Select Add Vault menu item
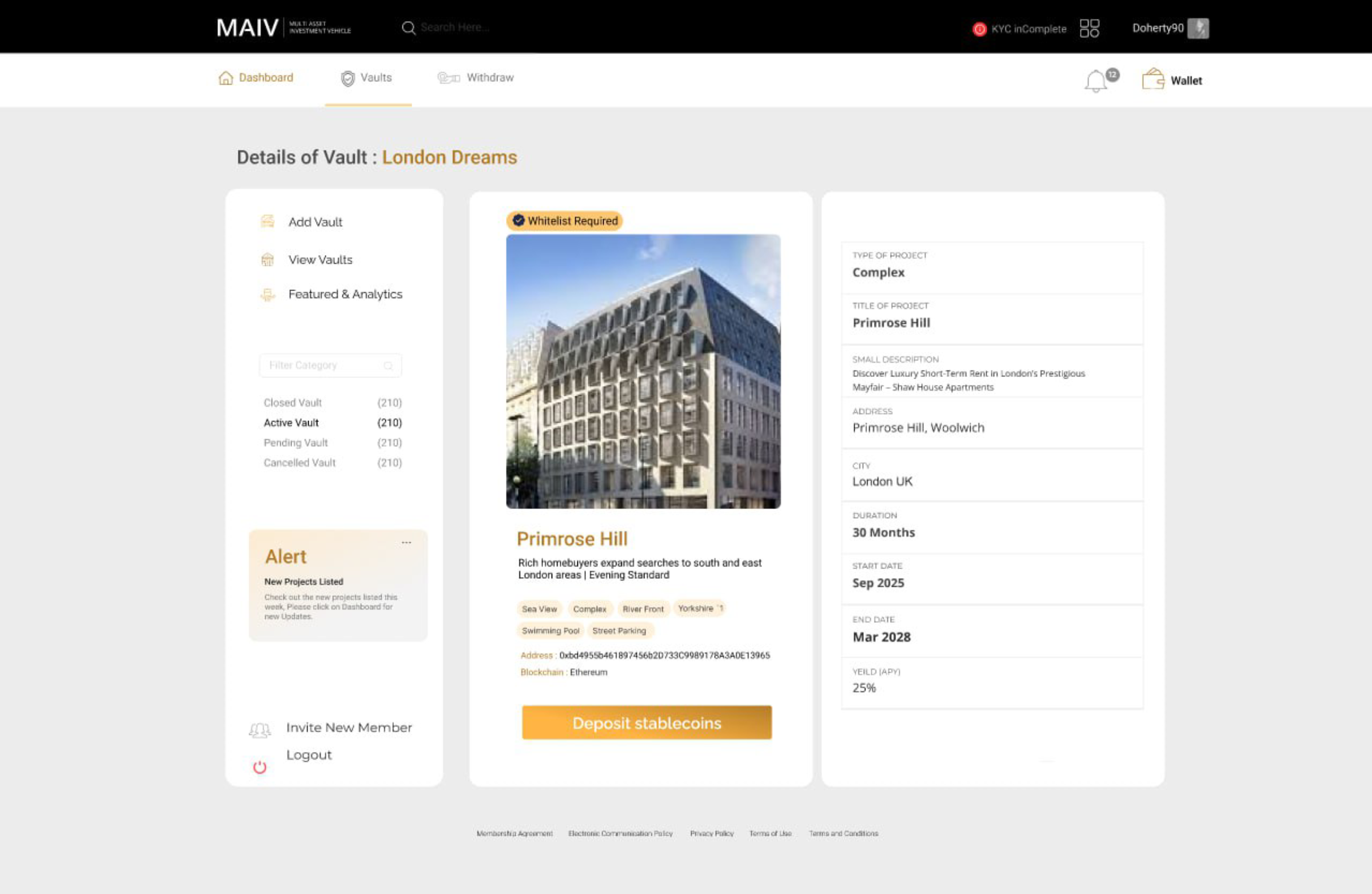 coord(315,222)
